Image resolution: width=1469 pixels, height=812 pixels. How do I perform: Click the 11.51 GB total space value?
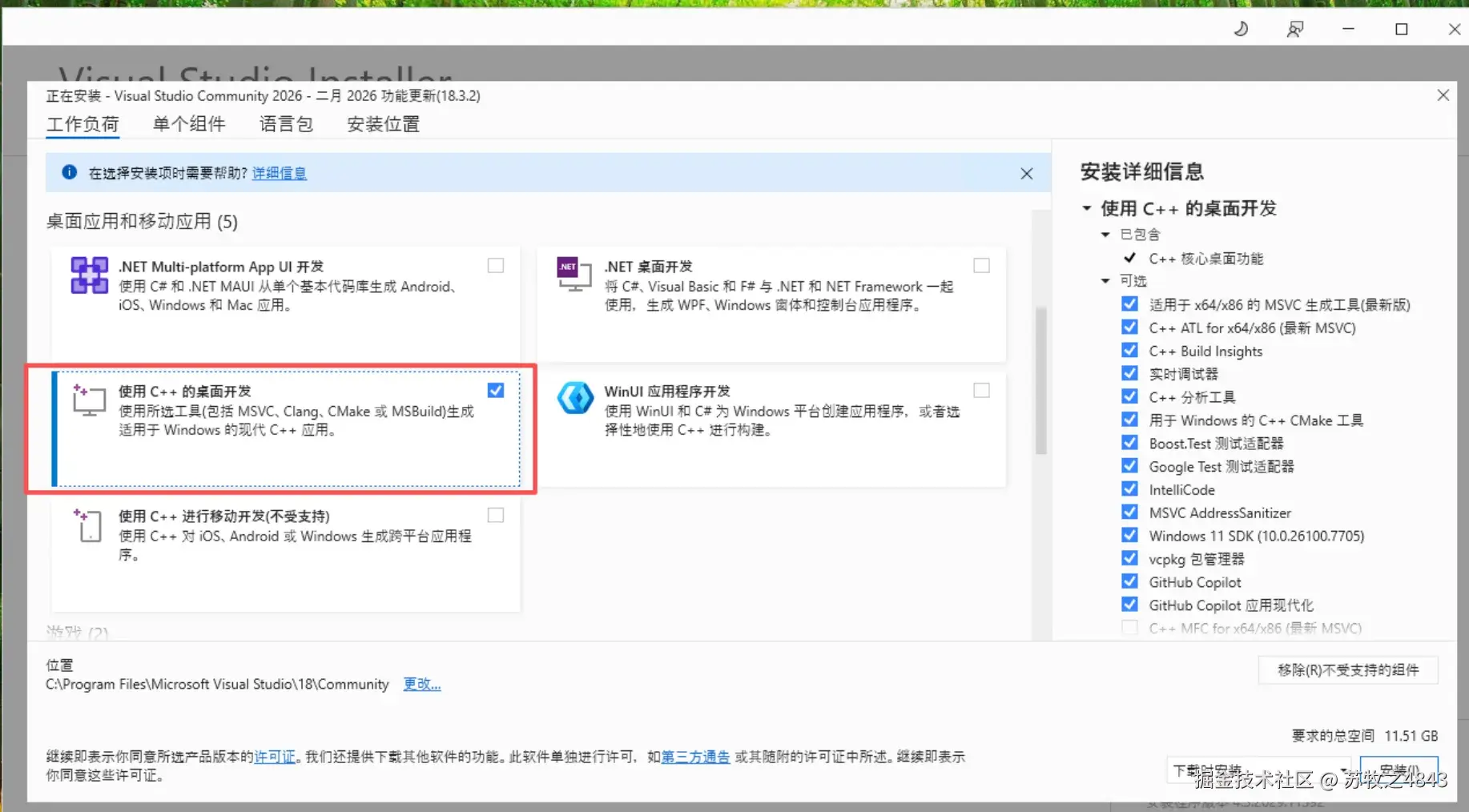tap(1411, 735)
